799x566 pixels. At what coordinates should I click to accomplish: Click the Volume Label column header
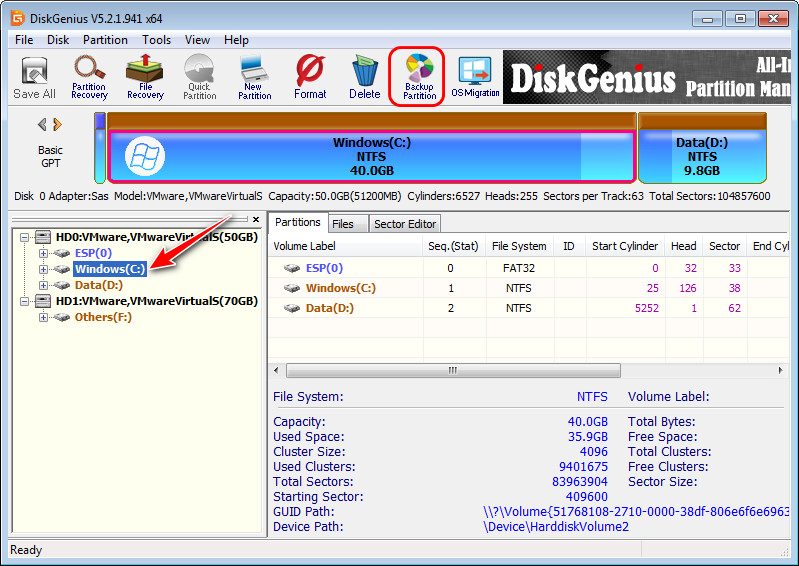tap(345, 247)
